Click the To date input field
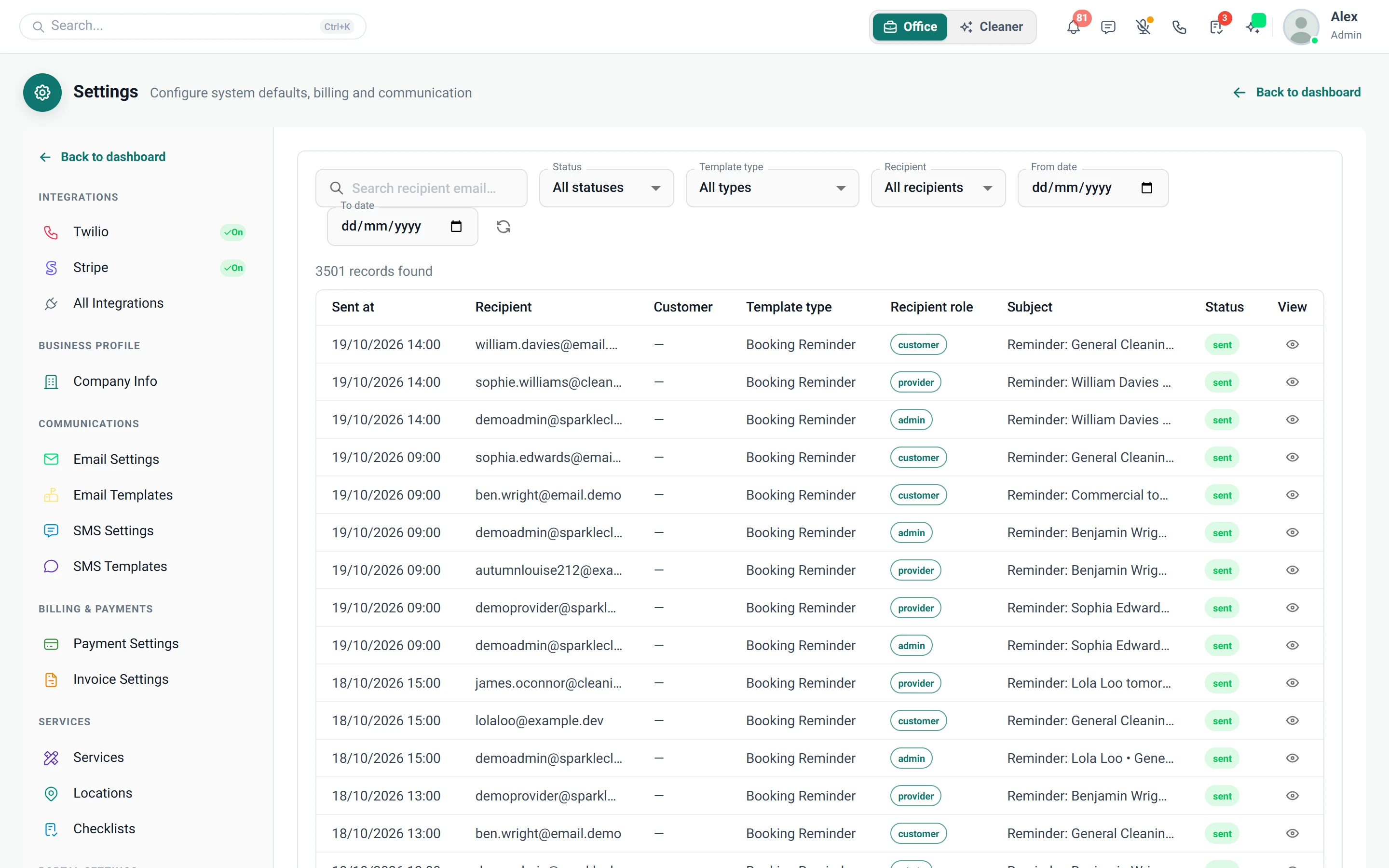 (402, 226)
